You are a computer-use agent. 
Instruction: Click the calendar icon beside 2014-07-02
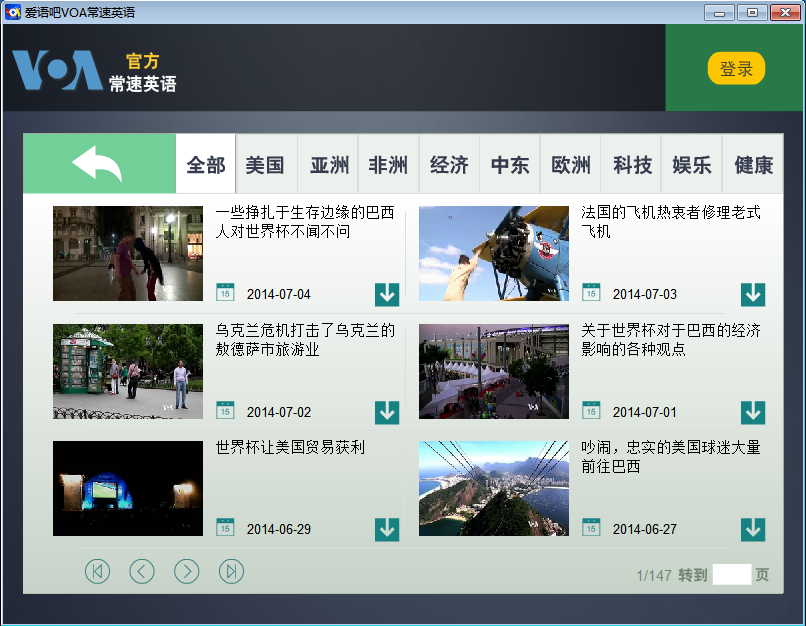pyautogui.click(x=225, y=410)
